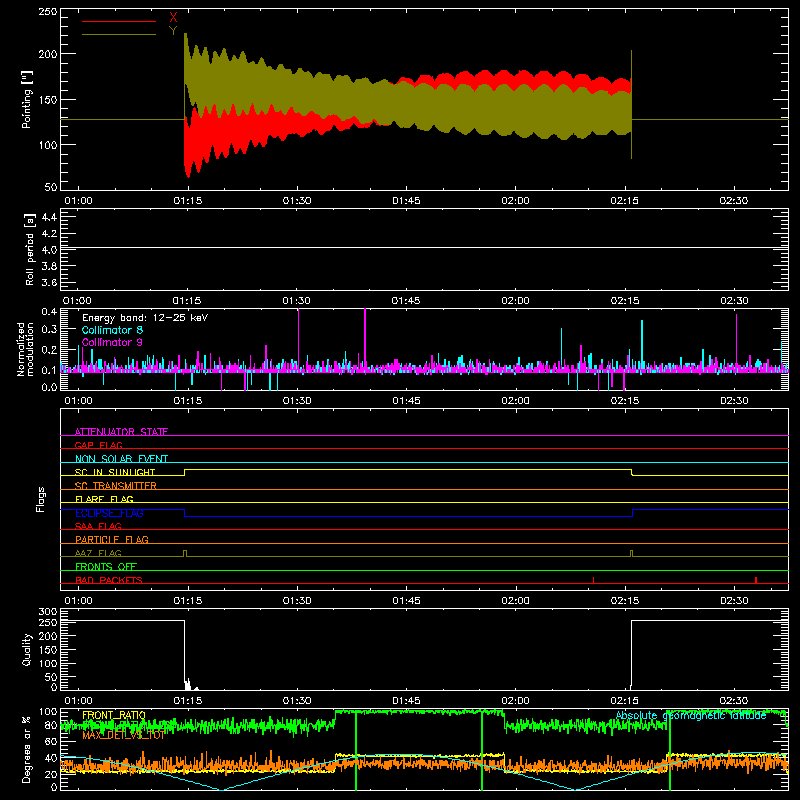Click the BAD_PACKETS spike after 02:30
Image resolution: width=800 pixels, height=800 pixels.
pos(756,580)
